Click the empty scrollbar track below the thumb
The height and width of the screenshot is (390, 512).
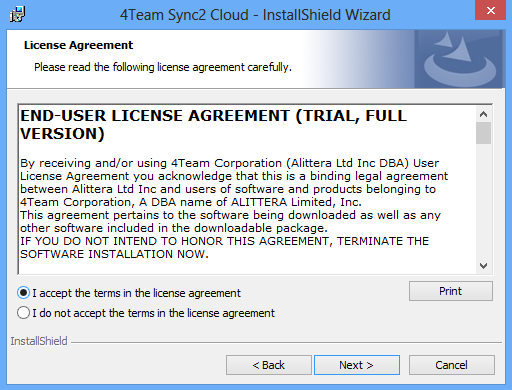[x=483, y=201]
